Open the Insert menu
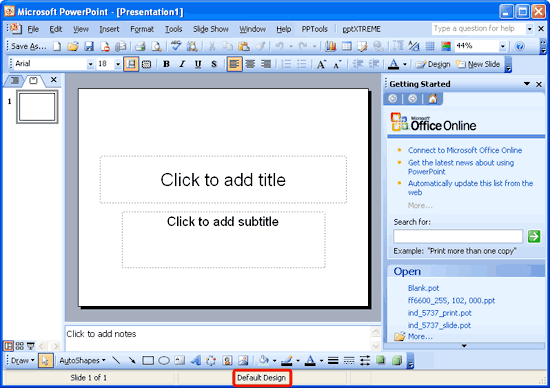The height and width of the screenshot is (388, 550). tap(109, 29)
